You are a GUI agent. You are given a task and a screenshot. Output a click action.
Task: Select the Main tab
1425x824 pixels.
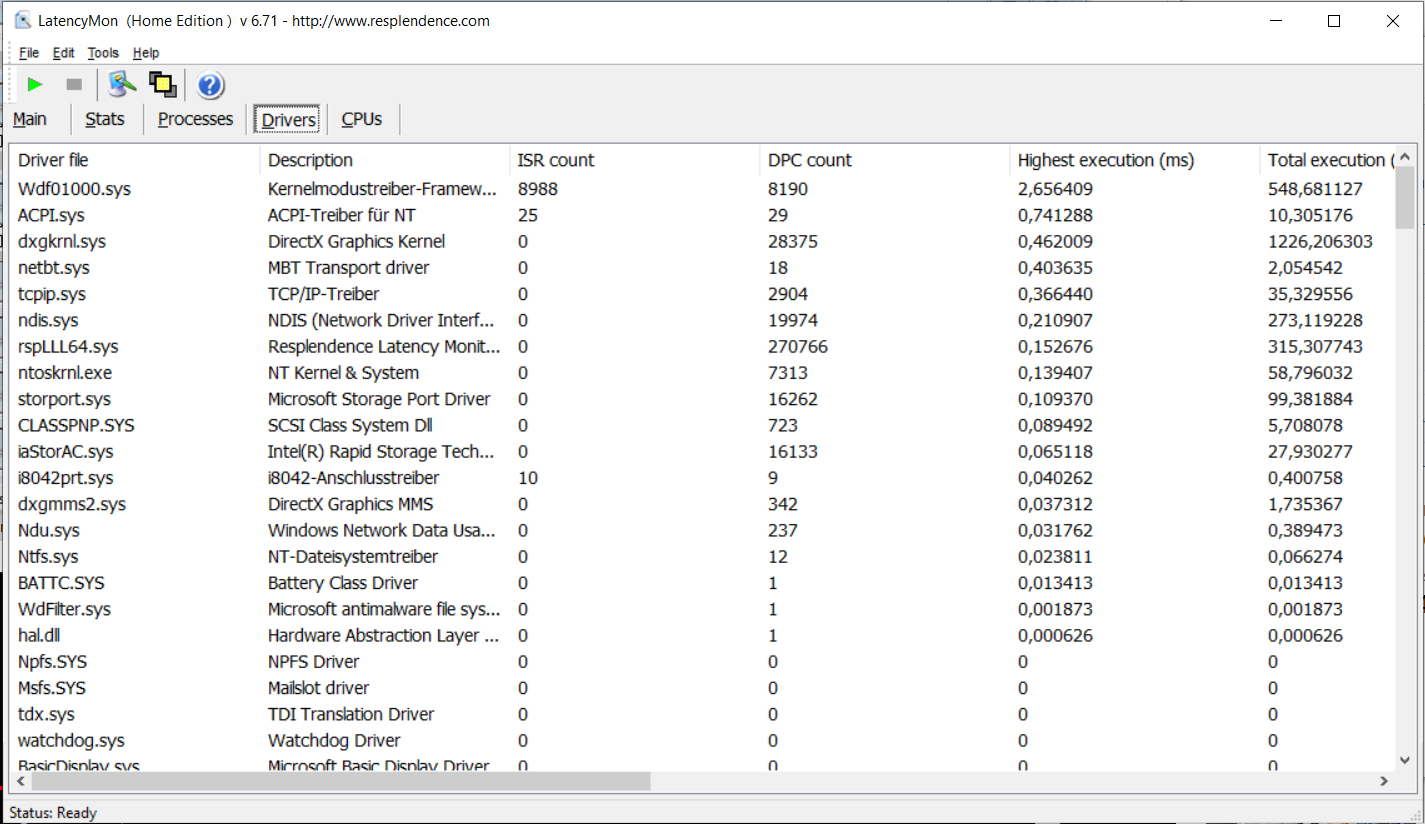(30, 119)
